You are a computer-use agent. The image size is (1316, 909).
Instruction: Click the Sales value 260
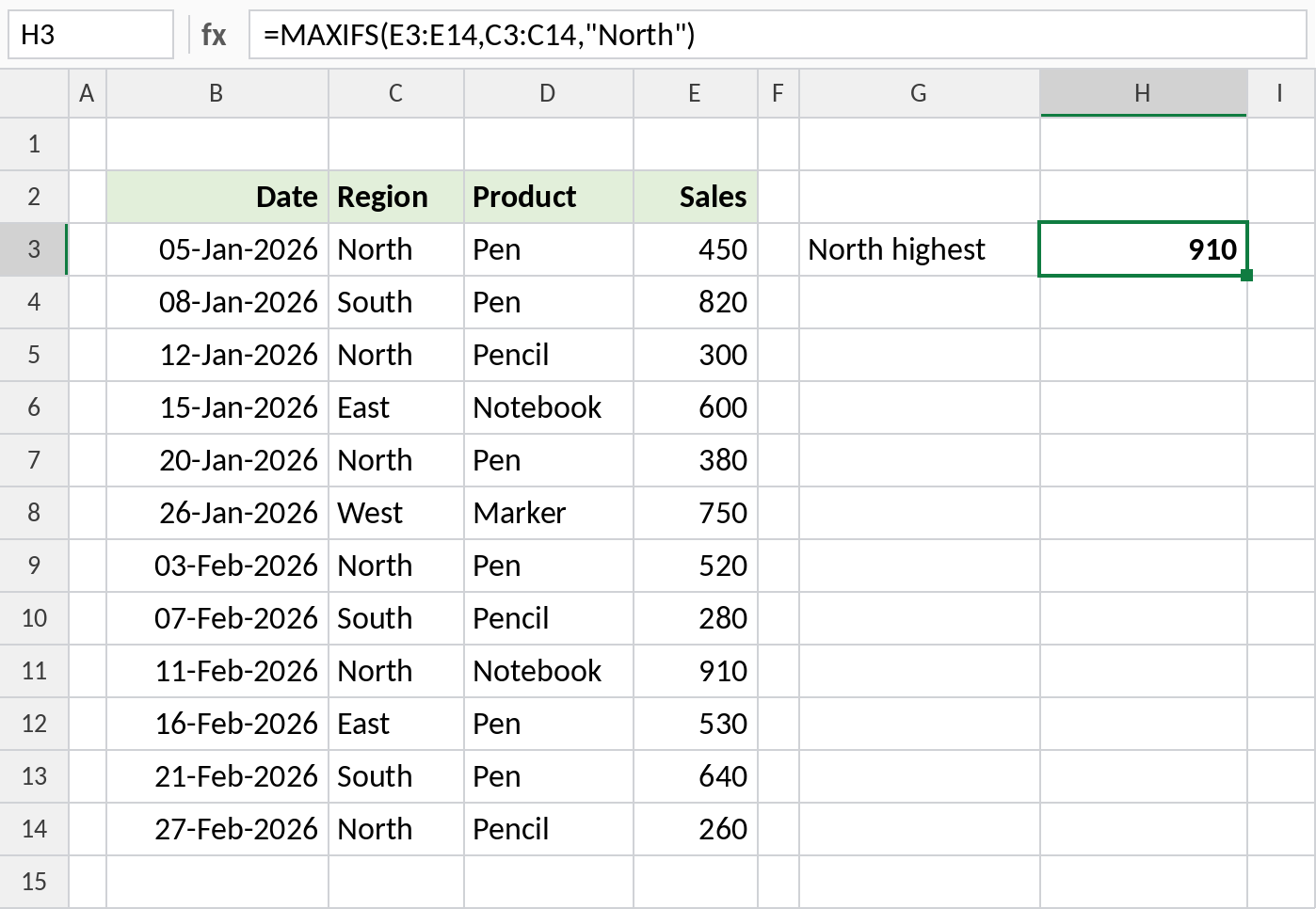click(696, 829)
